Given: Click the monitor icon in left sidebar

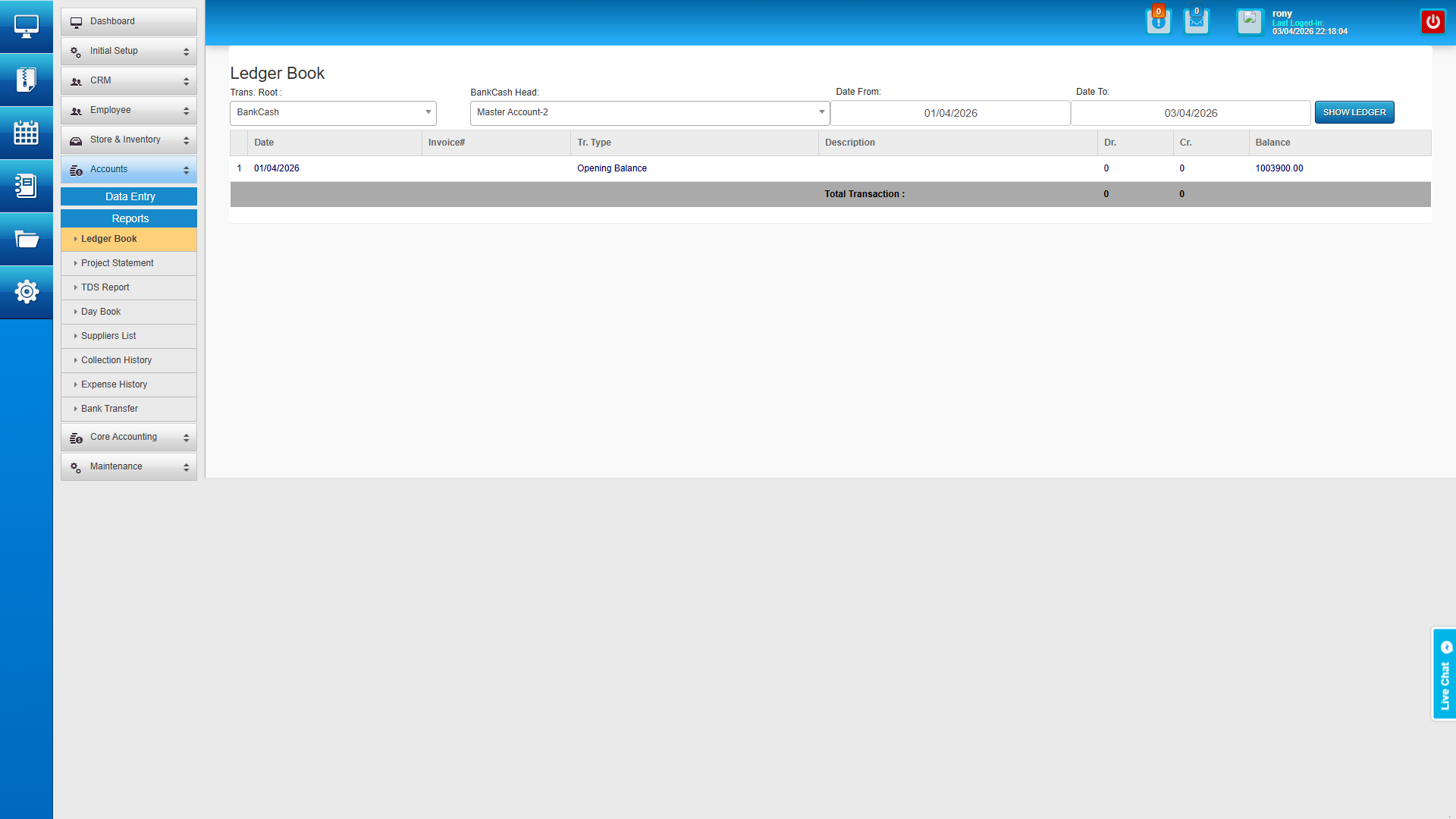Looking at the screenshot, I should [26, 27].
